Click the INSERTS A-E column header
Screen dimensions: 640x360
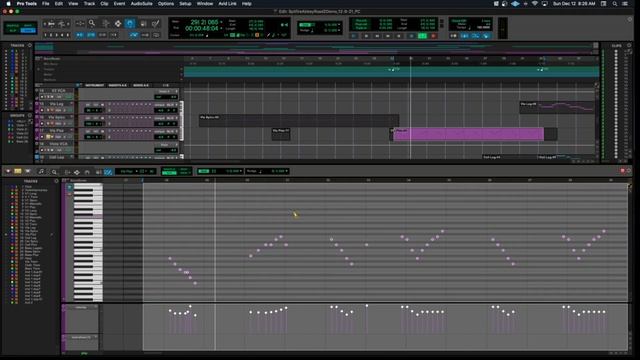click(x=118, y=85)
